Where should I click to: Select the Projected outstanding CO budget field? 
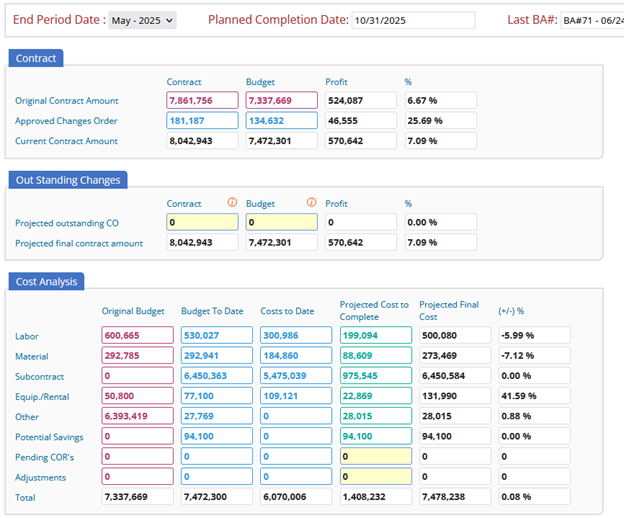(281, 222)
